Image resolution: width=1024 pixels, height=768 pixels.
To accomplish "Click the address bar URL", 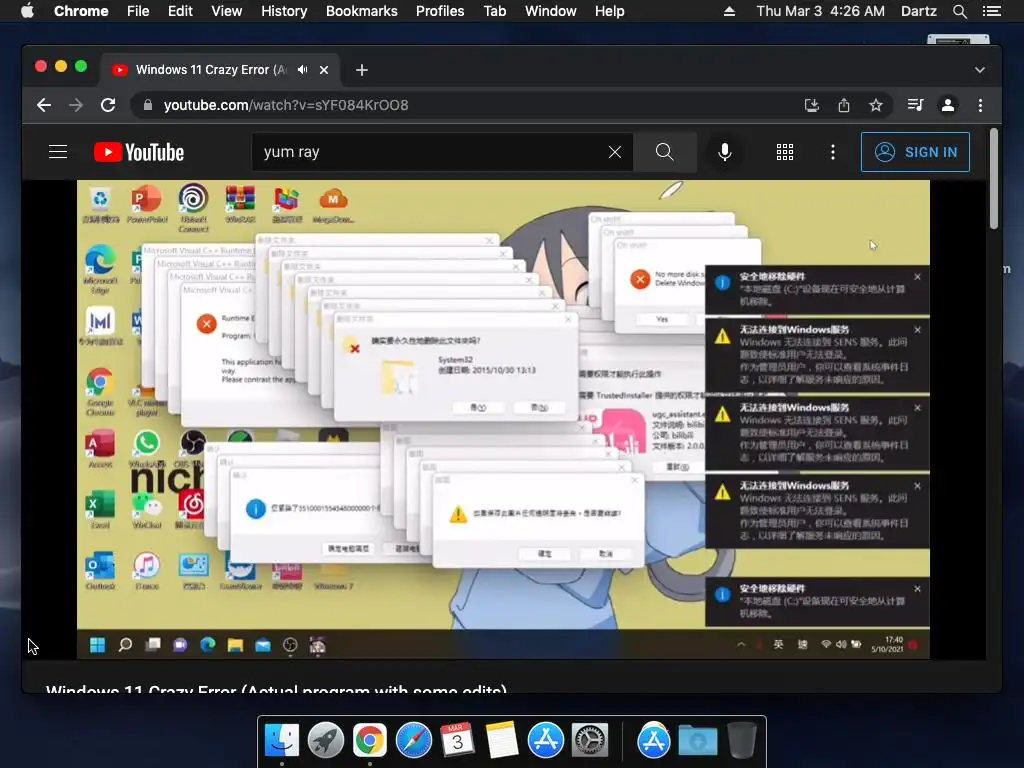I will (x=286, y=105).
